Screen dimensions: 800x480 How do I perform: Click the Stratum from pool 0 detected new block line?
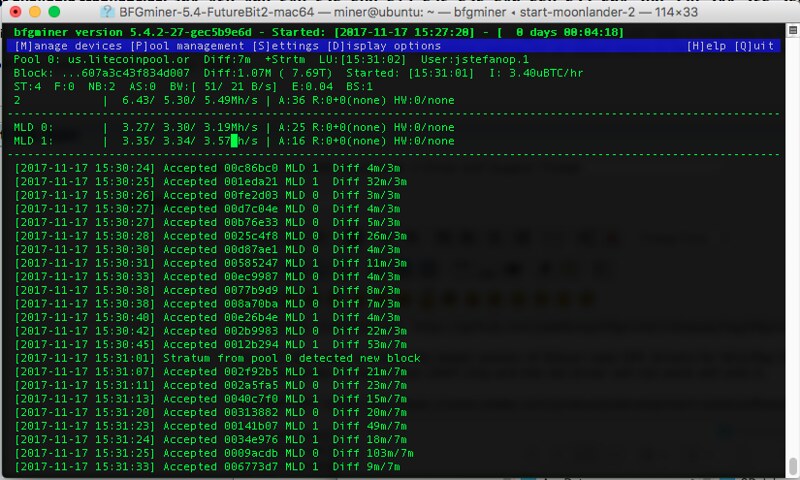coord(217,358)
